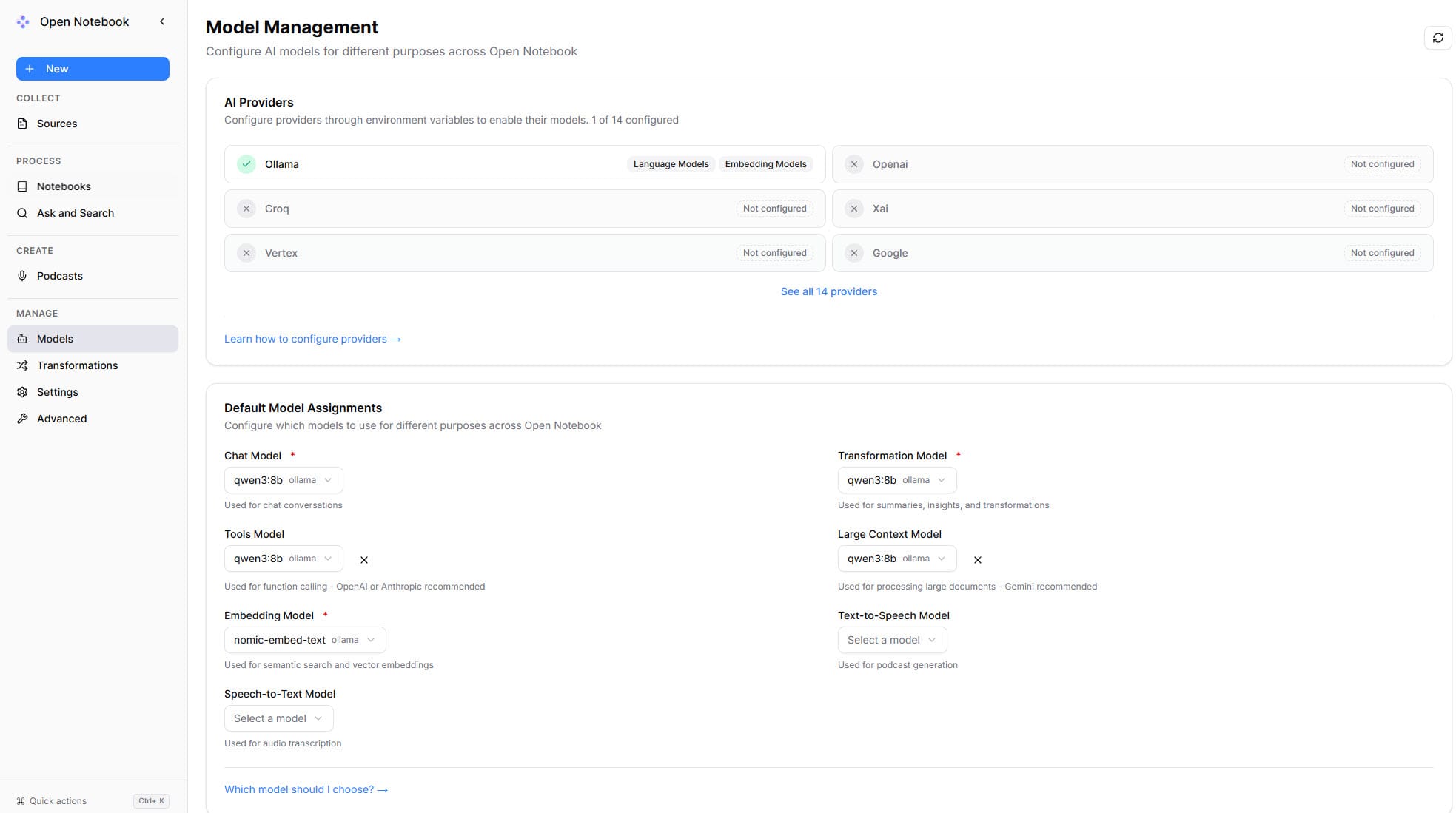
Task: Open Notebooks from the sidebar
Action: [x=64, y=186]
